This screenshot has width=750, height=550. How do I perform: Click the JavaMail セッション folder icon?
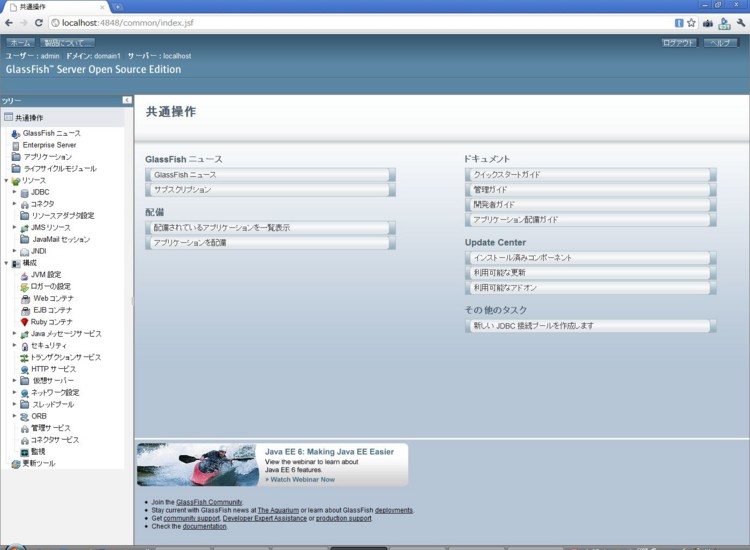point(24,239)
